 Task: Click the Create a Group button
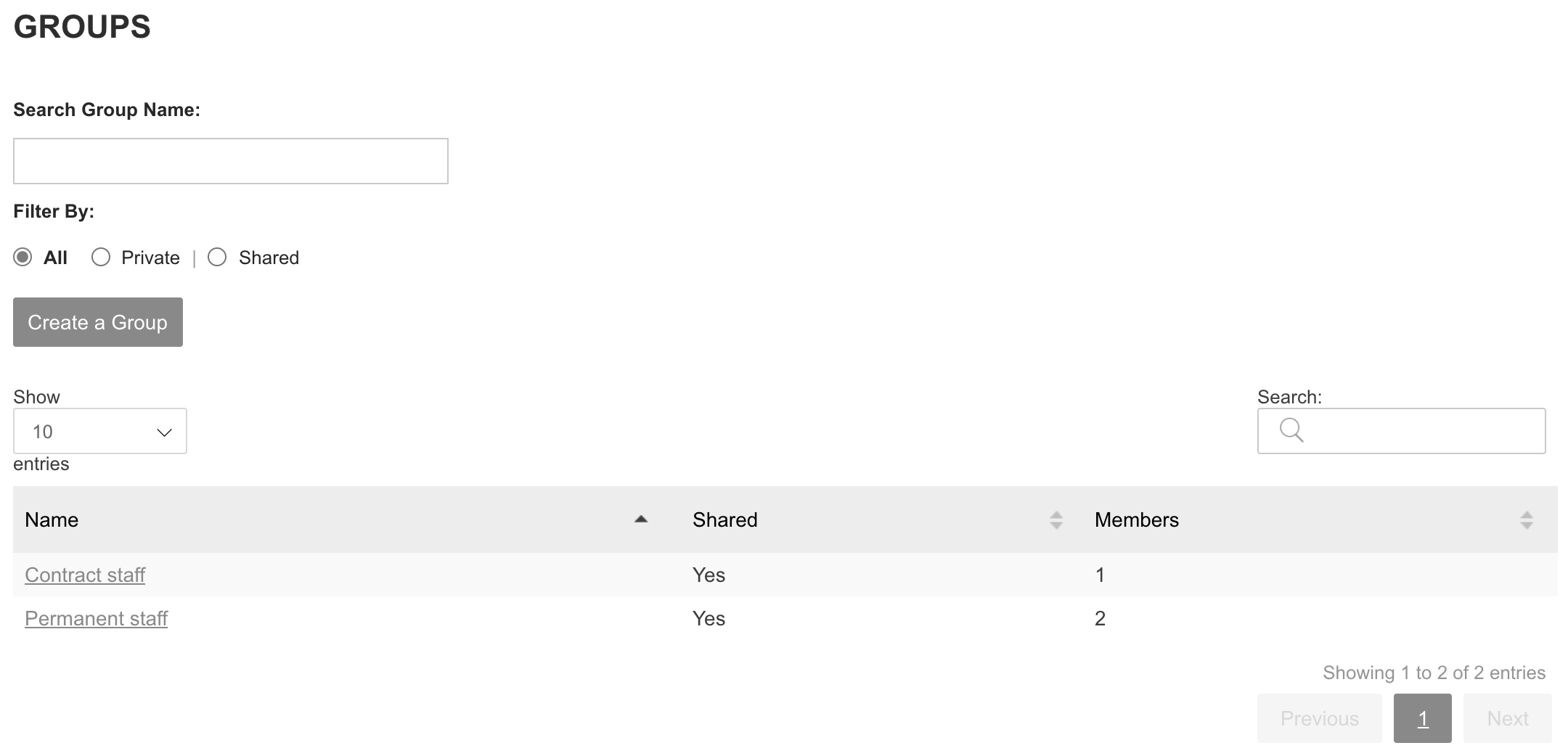[x=98, y=322]
